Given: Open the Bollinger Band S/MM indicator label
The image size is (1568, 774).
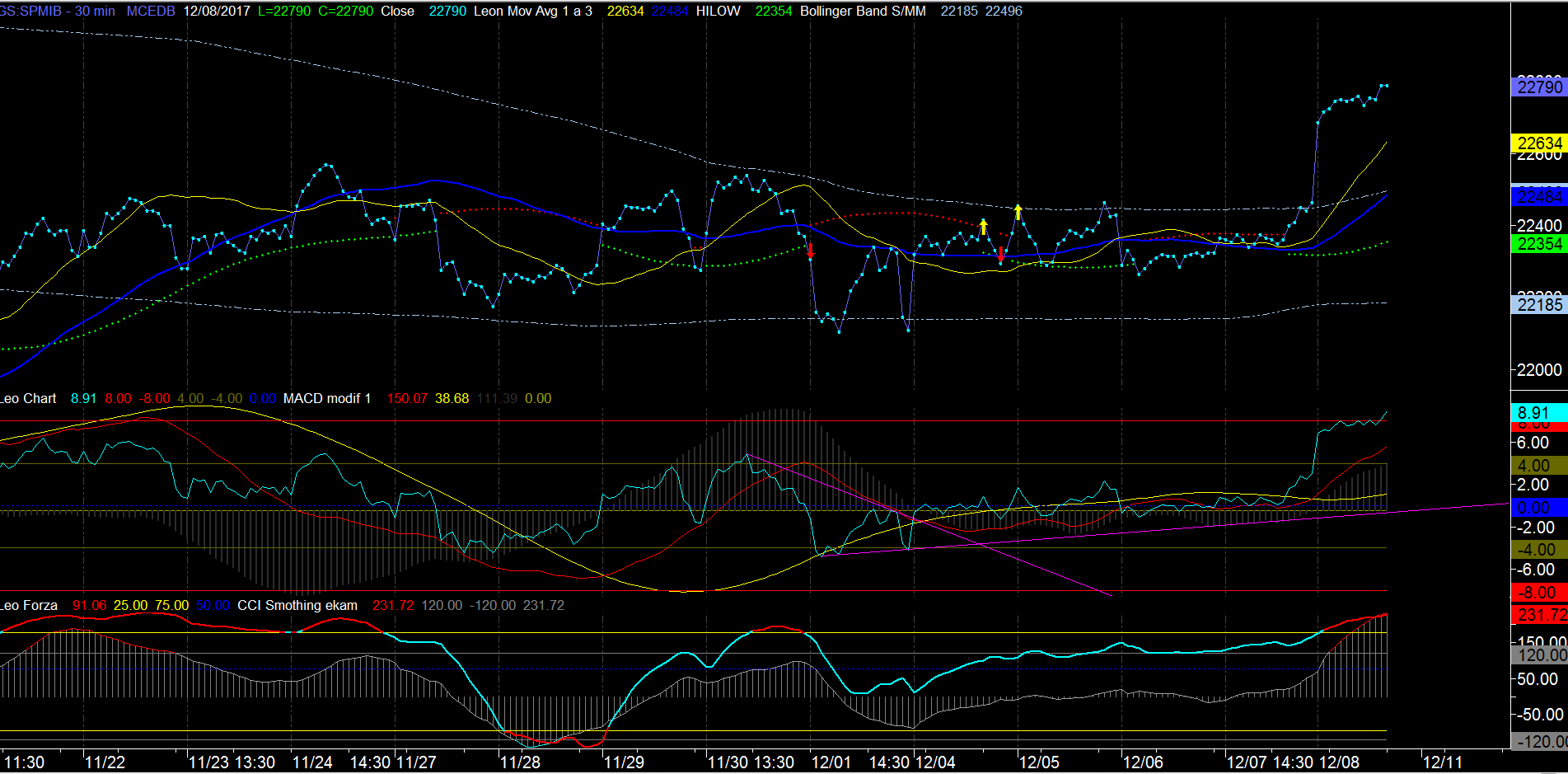Looking at the screenshot, I should pyautogui.click(x=863, y=12).
